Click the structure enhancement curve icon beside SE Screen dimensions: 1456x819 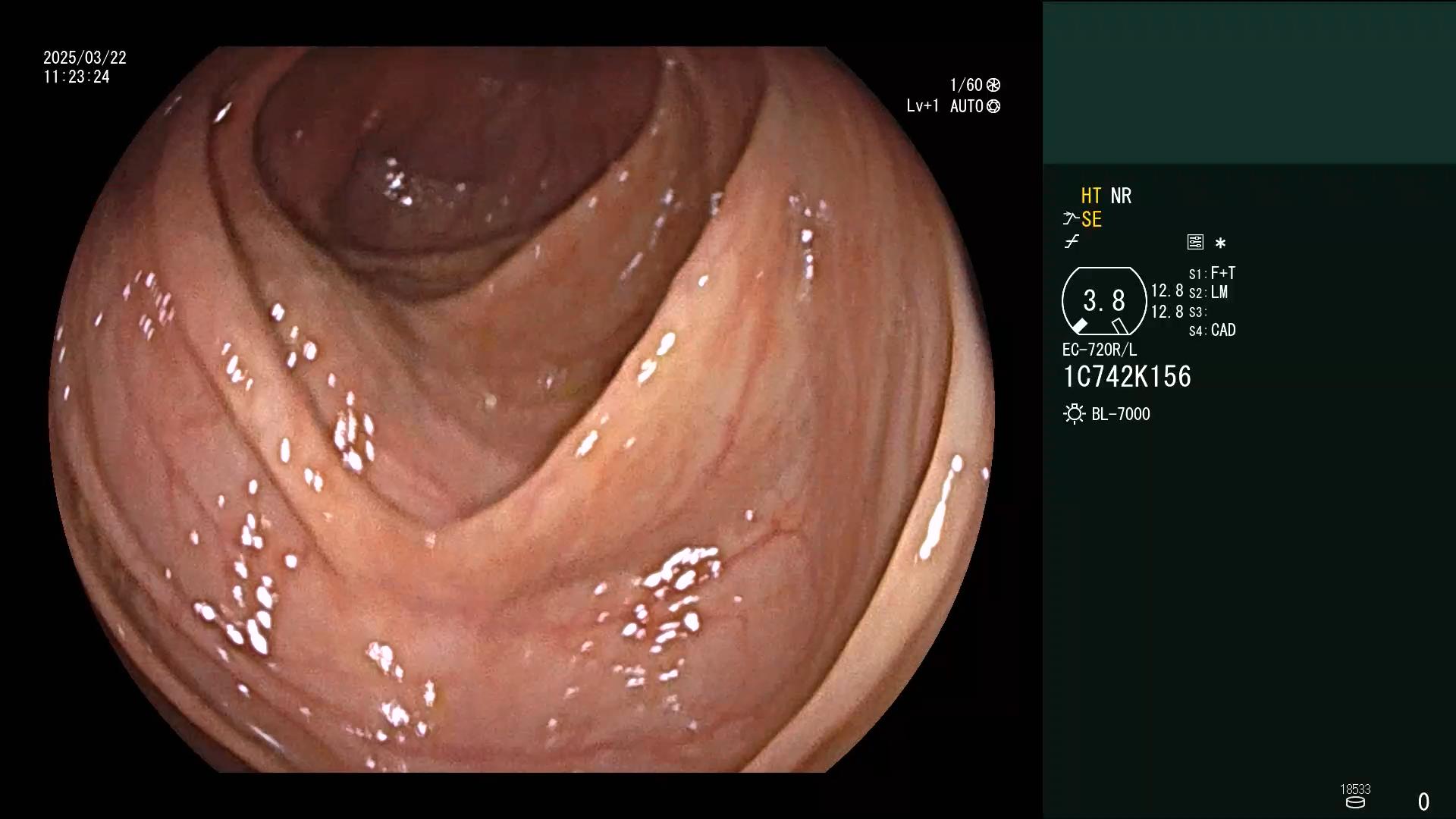[1070, 219]
